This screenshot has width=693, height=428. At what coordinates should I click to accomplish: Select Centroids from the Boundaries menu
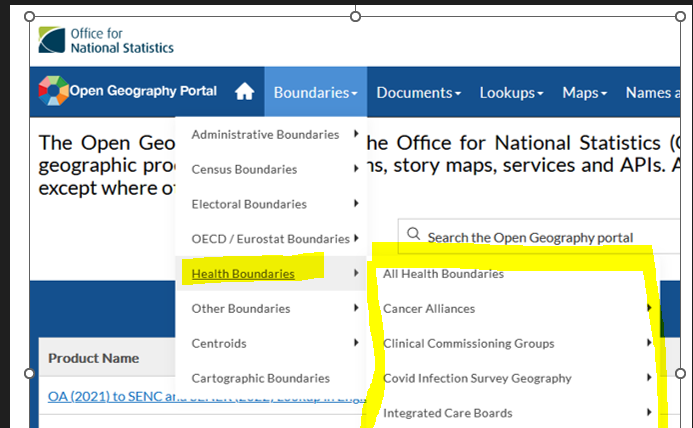[x=217, y=343]
